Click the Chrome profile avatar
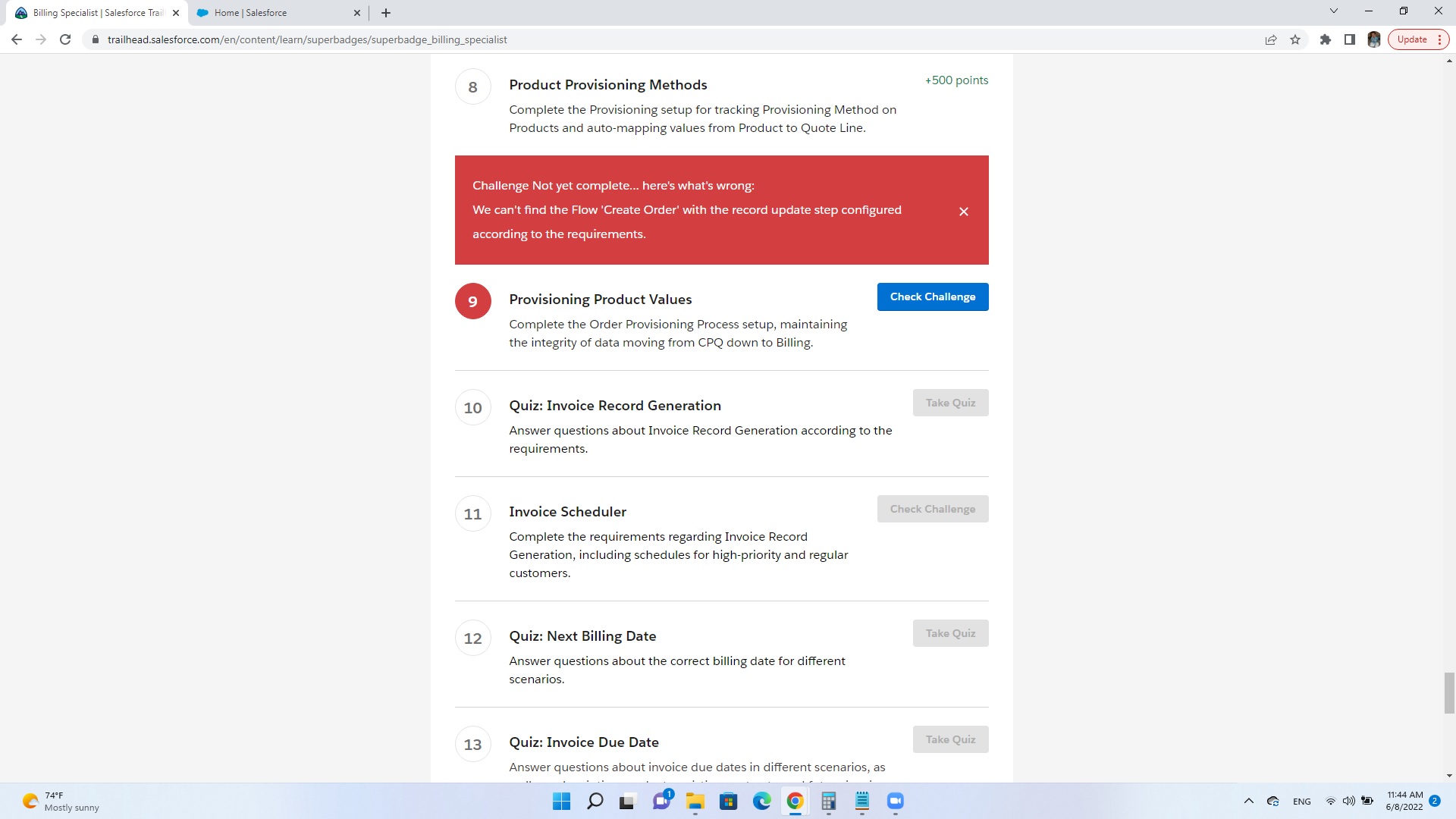The width and height of the screenshot is (1456, 819). point(1373,39)
